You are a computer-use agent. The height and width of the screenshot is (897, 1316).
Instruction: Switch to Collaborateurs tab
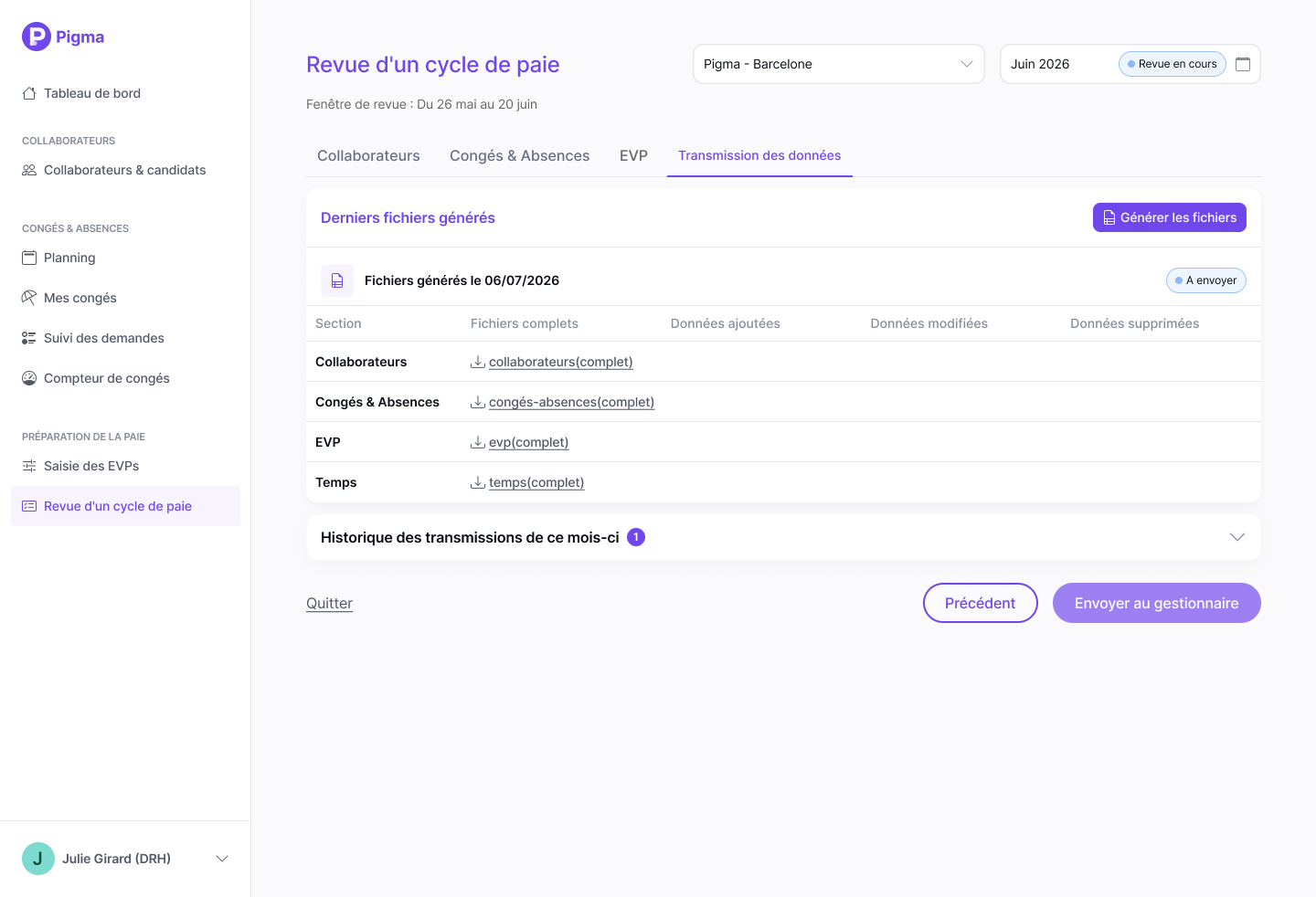pyautogui.click(x=368, y=156)
